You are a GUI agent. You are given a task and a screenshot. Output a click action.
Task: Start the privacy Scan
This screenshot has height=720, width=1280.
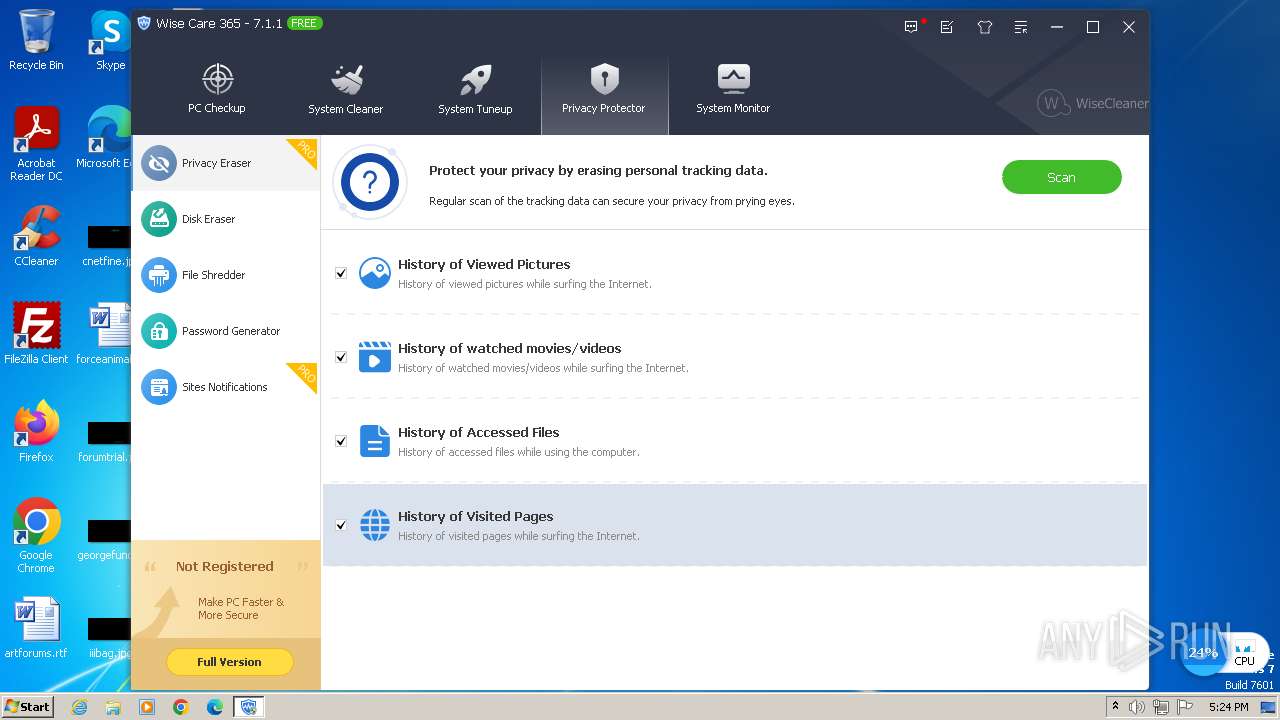[1061, 177]
